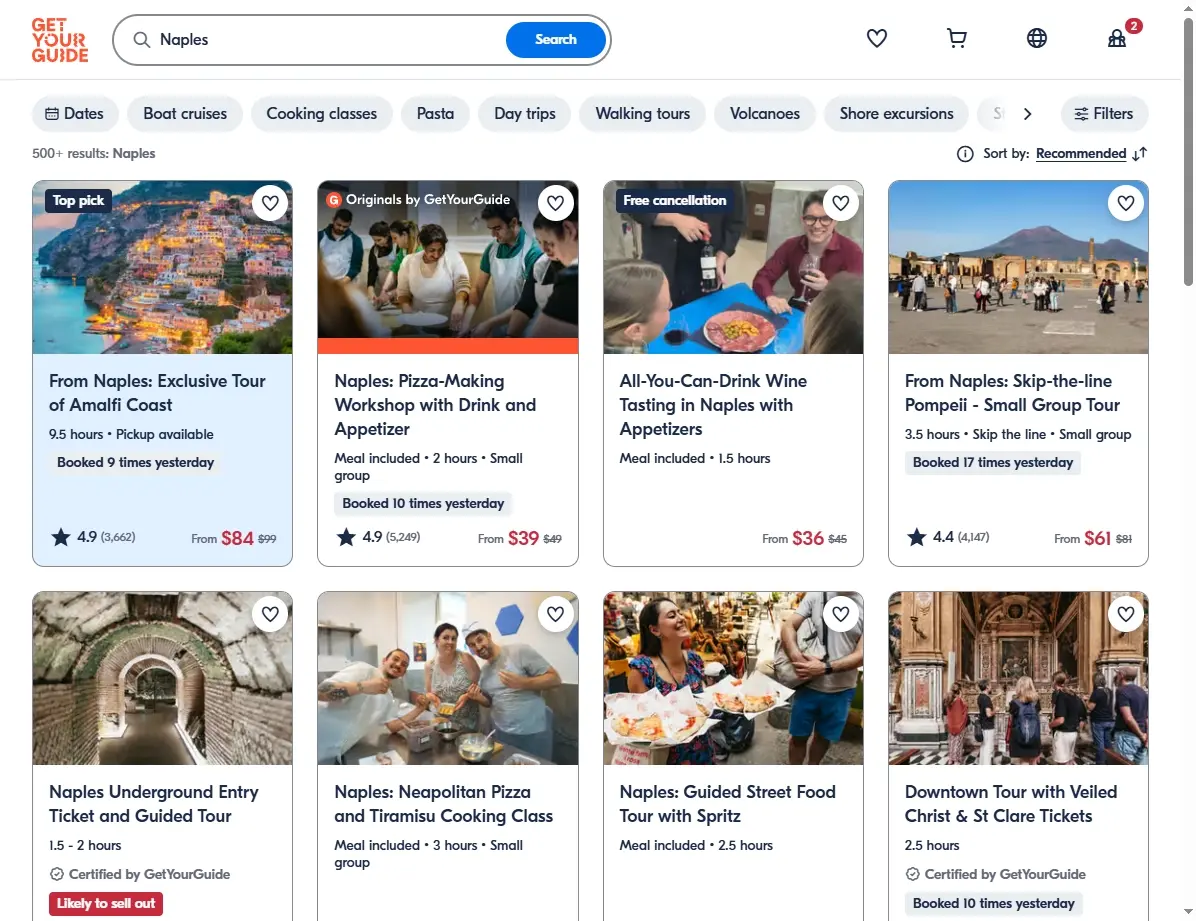Open the Dates filter picker
Image resolution: width=1196 pixels, height=921 pixels.
pyautogui.click(x=75, y=114)
